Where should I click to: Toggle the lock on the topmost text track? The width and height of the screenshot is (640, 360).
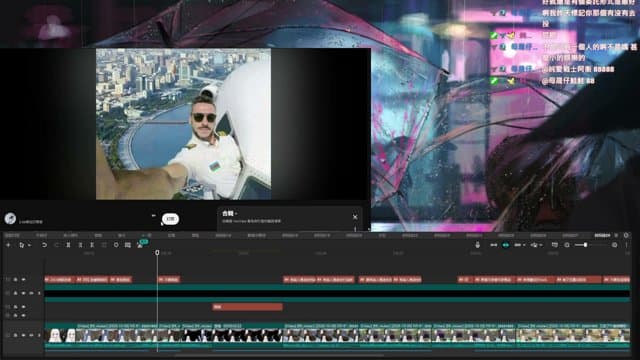(16, 280)
